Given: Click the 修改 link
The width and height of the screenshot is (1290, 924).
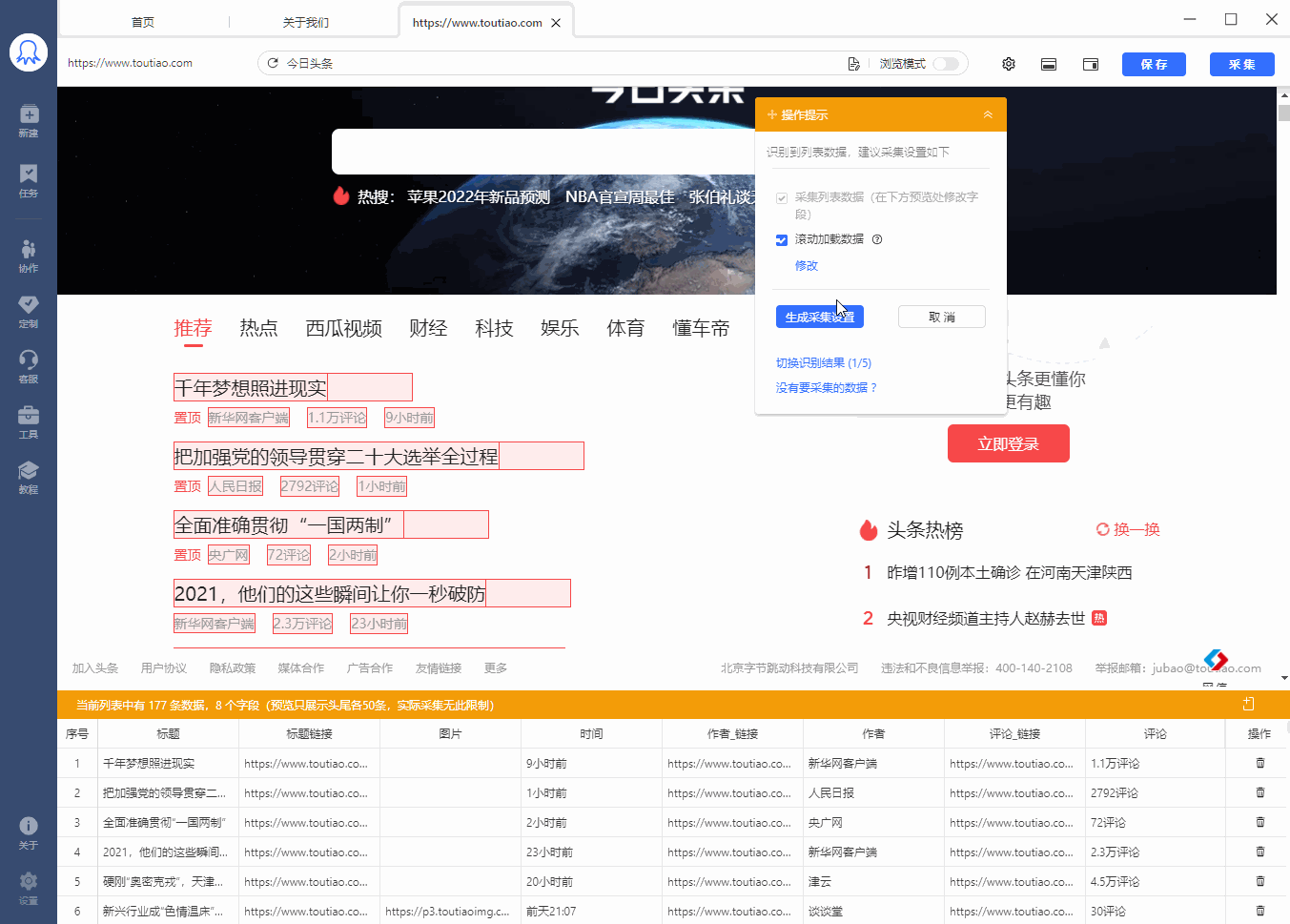Looking at the screenshot, I should pos(807,266).
